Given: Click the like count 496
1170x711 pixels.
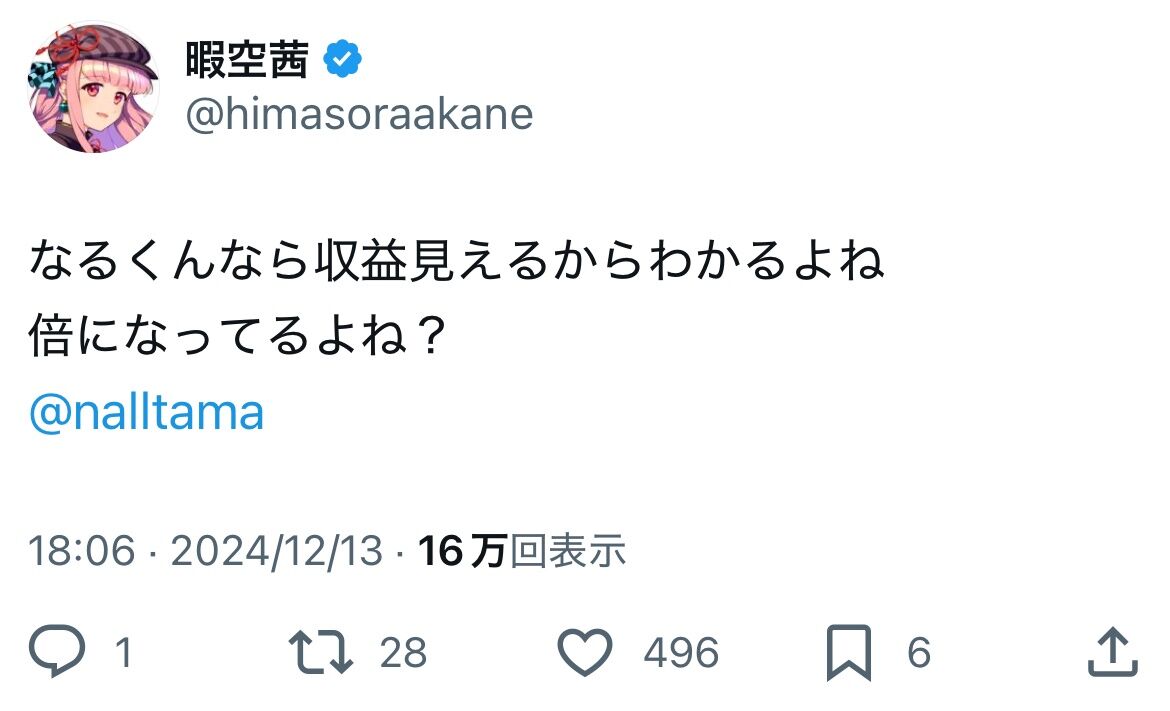Looking at the screenshot, I should [681, 654].
